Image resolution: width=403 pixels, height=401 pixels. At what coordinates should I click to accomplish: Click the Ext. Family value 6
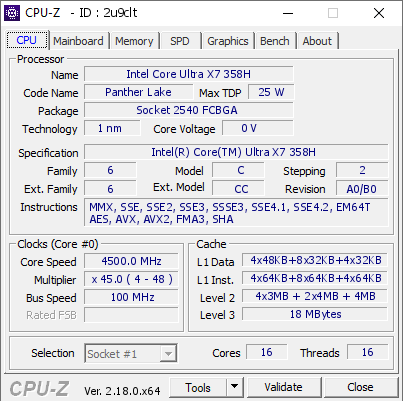point(110,188)
